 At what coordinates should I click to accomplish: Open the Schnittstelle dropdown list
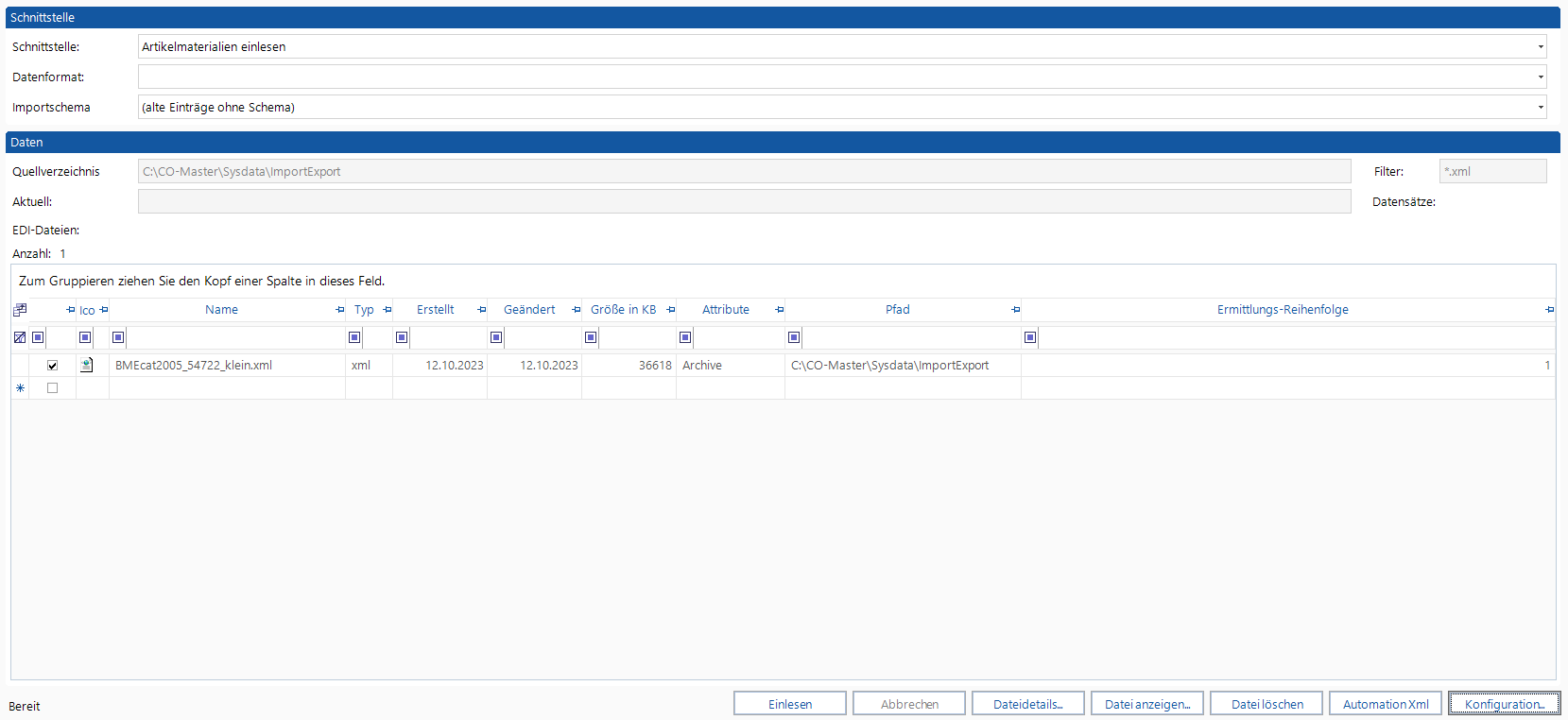click(1540, 47)
